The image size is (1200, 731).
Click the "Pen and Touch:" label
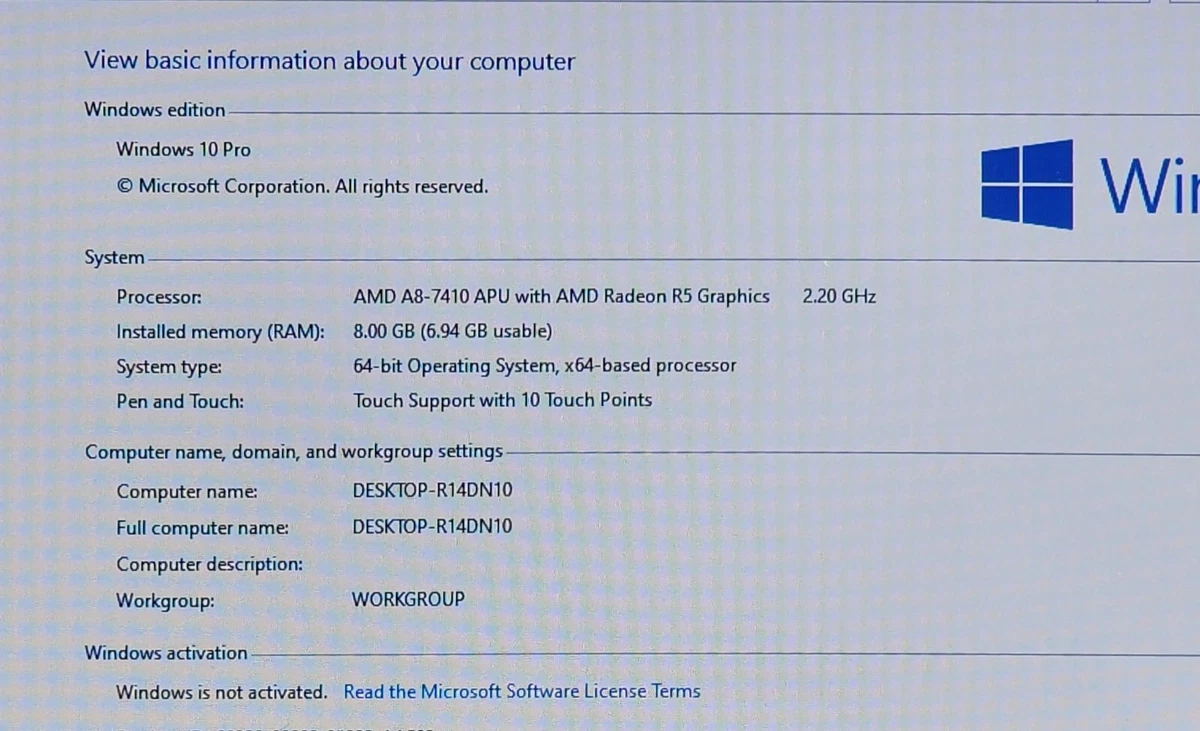pos(180,402)
